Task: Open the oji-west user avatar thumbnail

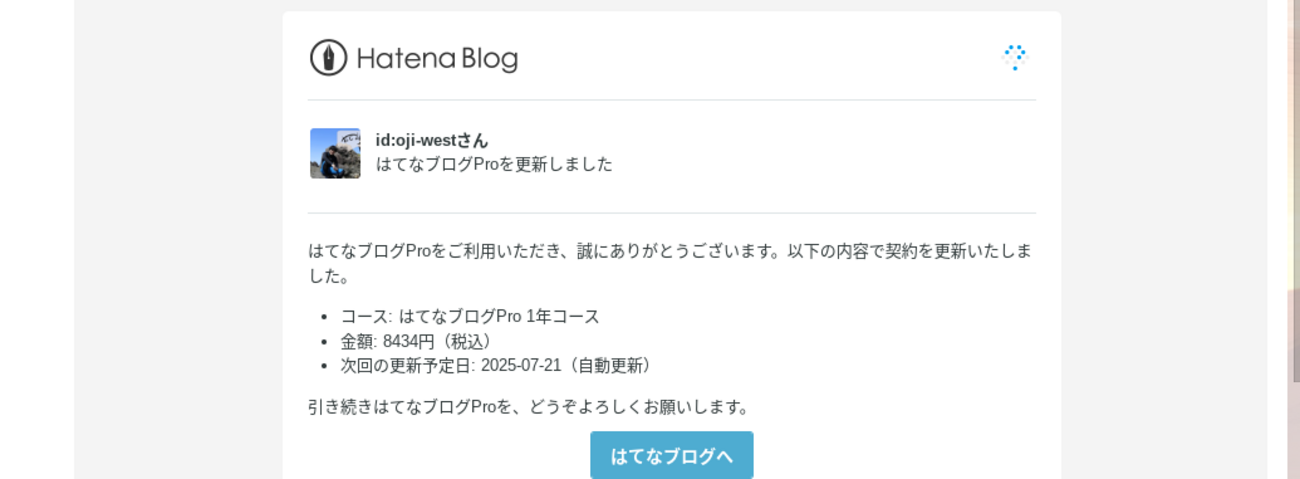Action: click(335, 153)
